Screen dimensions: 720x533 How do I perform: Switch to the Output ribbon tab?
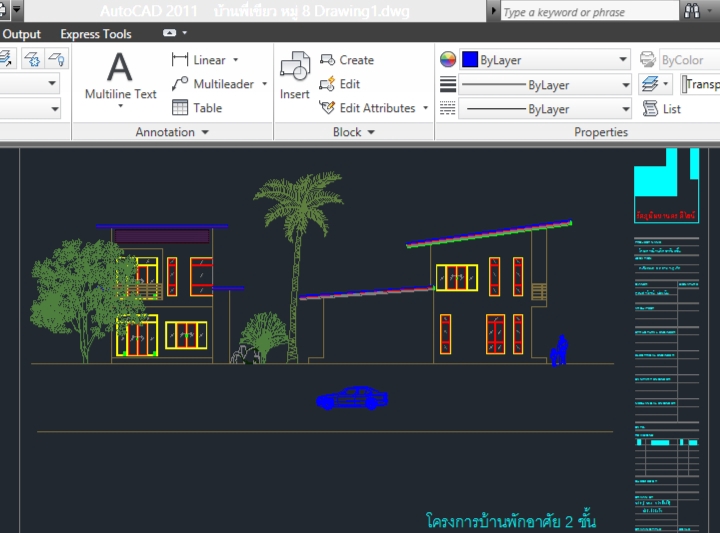[21, 34]
